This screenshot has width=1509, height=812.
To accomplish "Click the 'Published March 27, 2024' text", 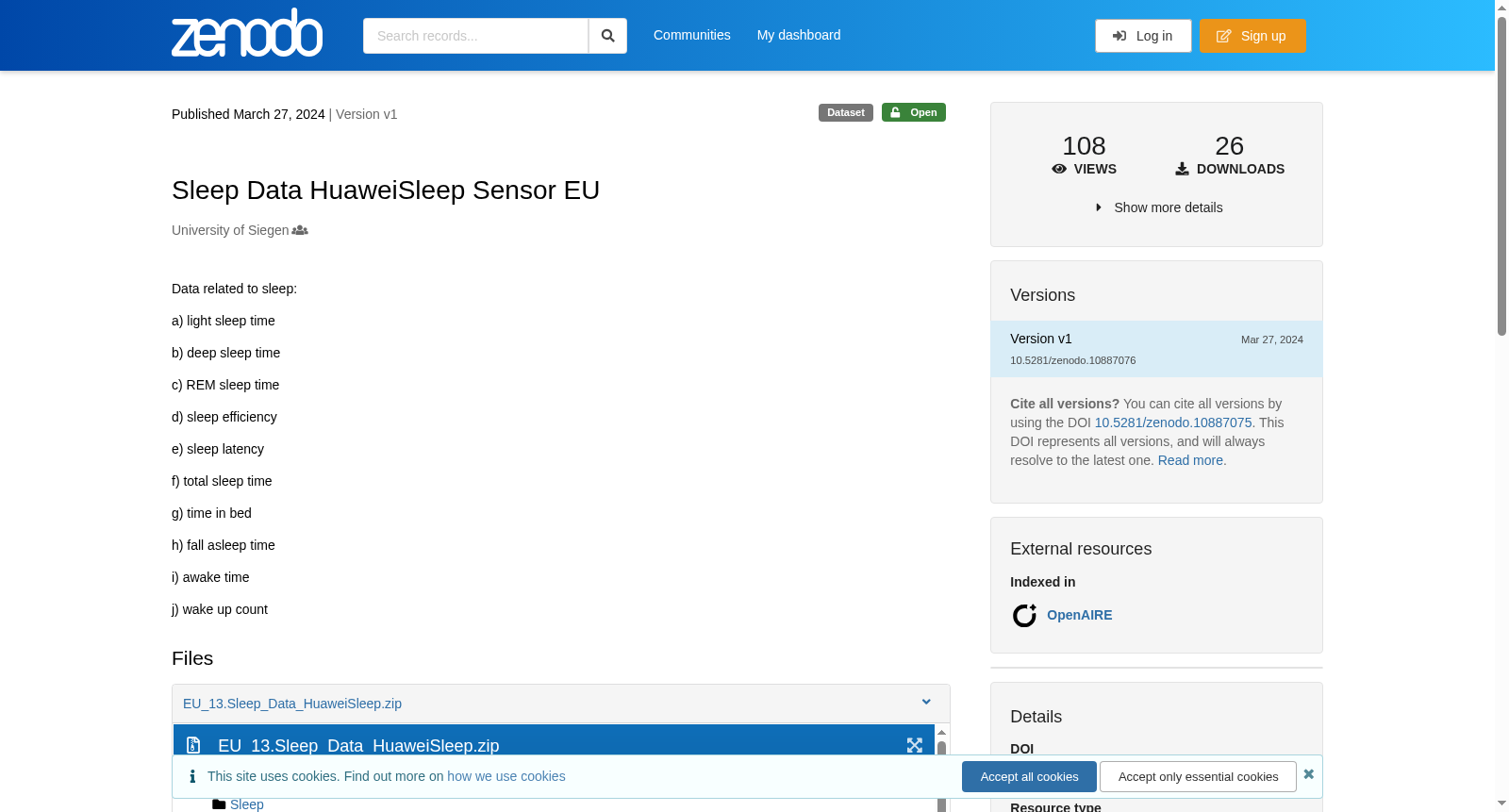I will 248,114.
